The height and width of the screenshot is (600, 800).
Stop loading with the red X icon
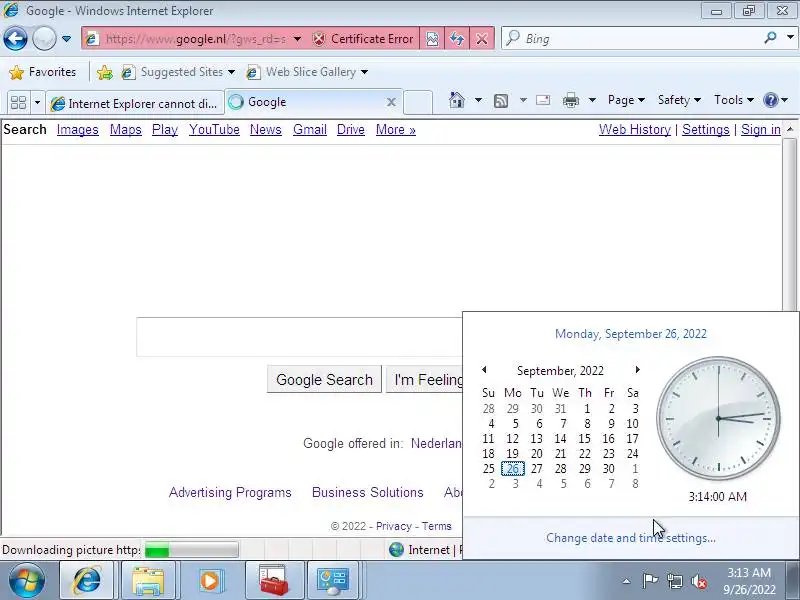pyautogui.click(x=481, y=39)
